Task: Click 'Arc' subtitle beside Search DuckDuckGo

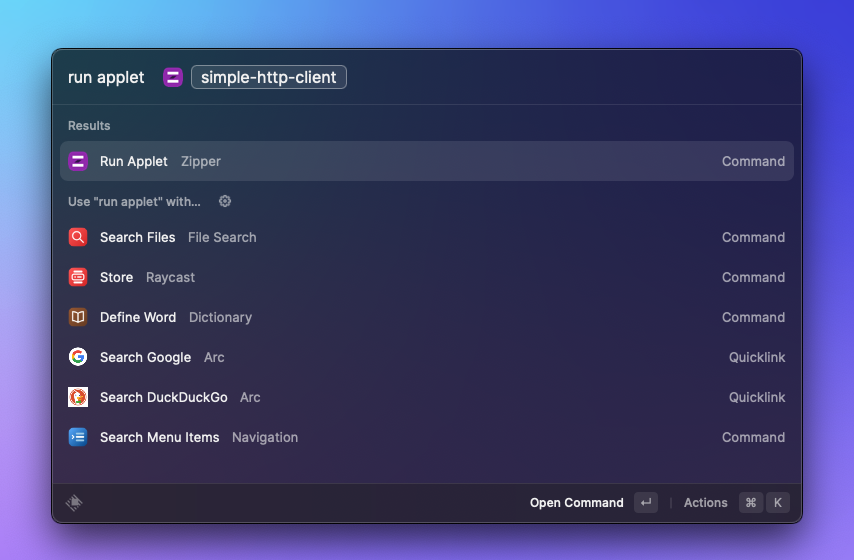Action: point(250,397)
